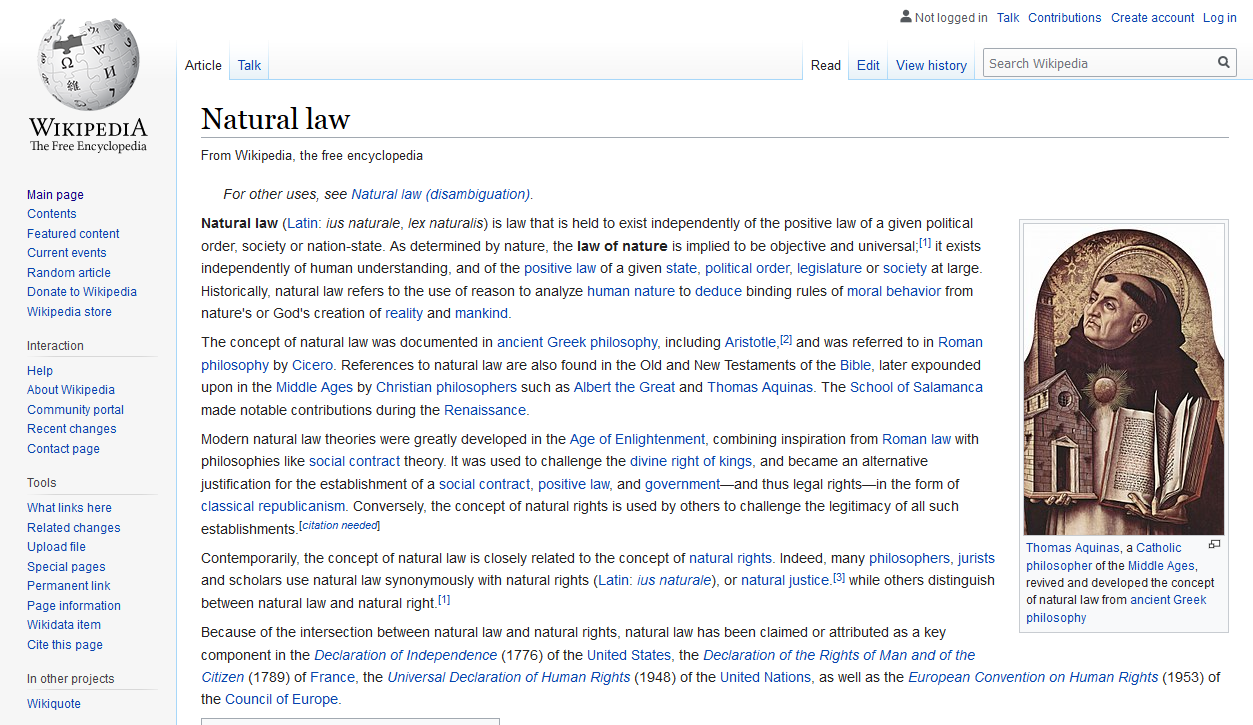Open European Convention on Human Rights link

[1033, 677]
